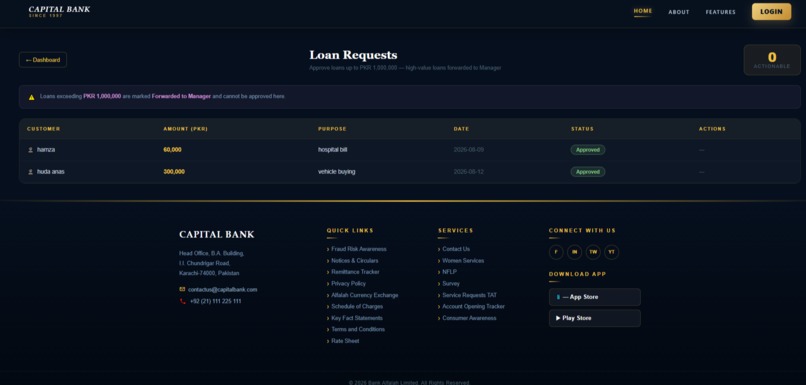Open Privacy Policy link

click(x=349, y=284)
